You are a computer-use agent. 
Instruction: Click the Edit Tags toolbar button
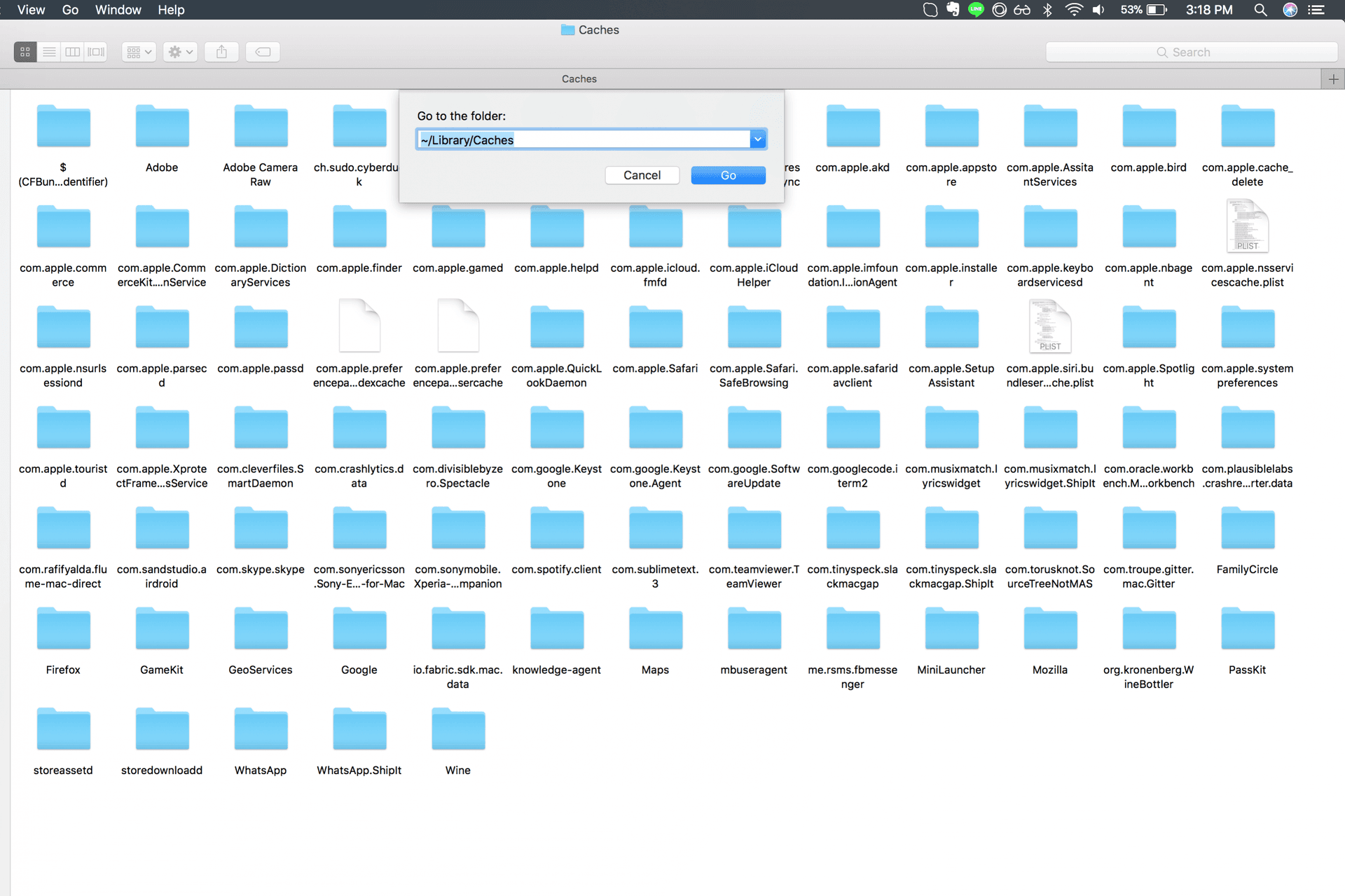[x=263, y=52]
